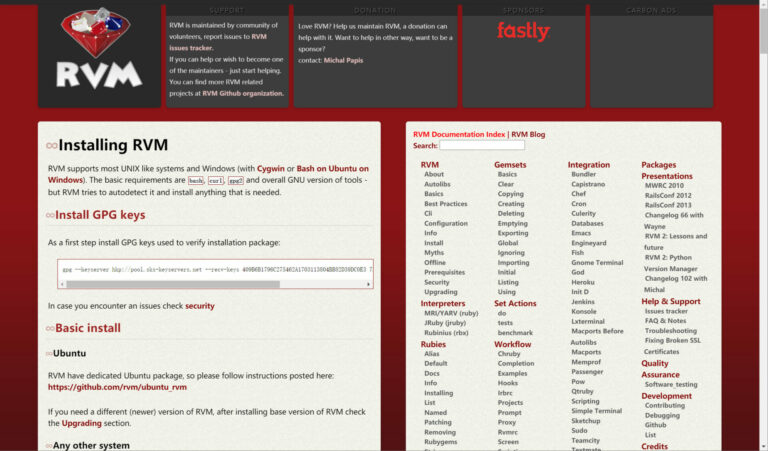Open the RVM Blog link
768x451 pixels.
pyautogui.click(x=528, y=134)
